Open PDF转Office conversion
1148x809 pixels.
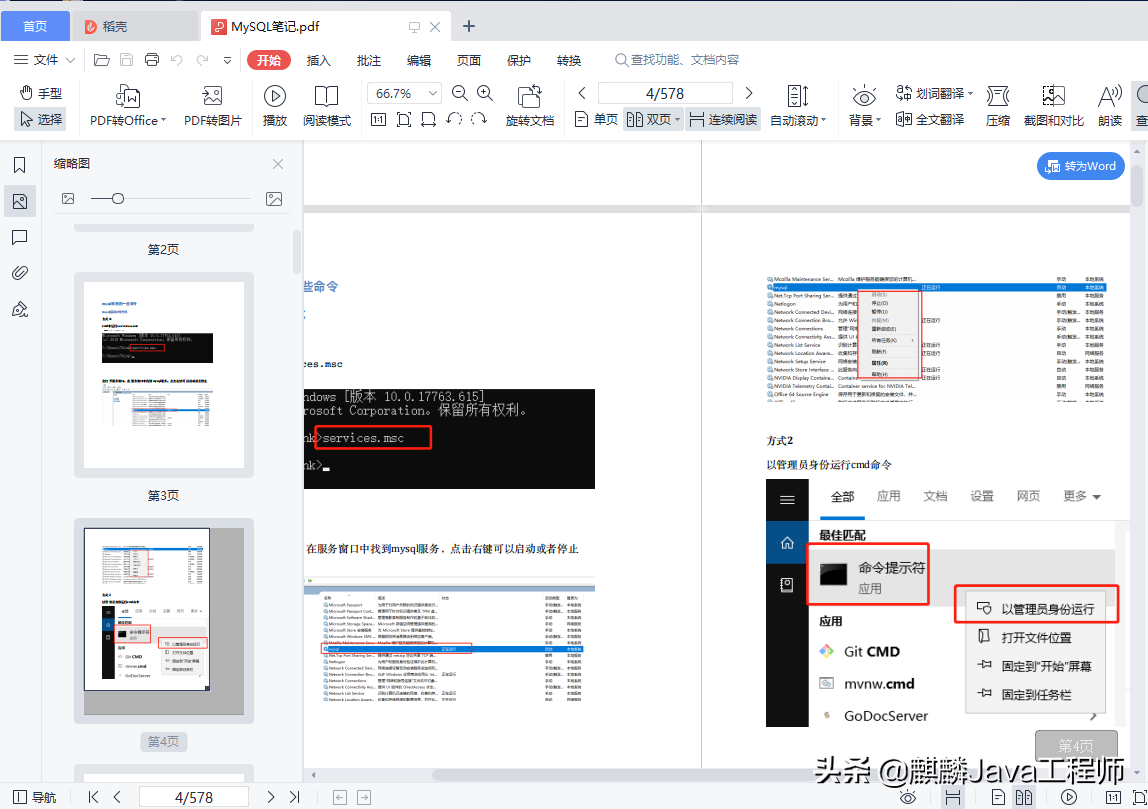click(x=127, y=106)
